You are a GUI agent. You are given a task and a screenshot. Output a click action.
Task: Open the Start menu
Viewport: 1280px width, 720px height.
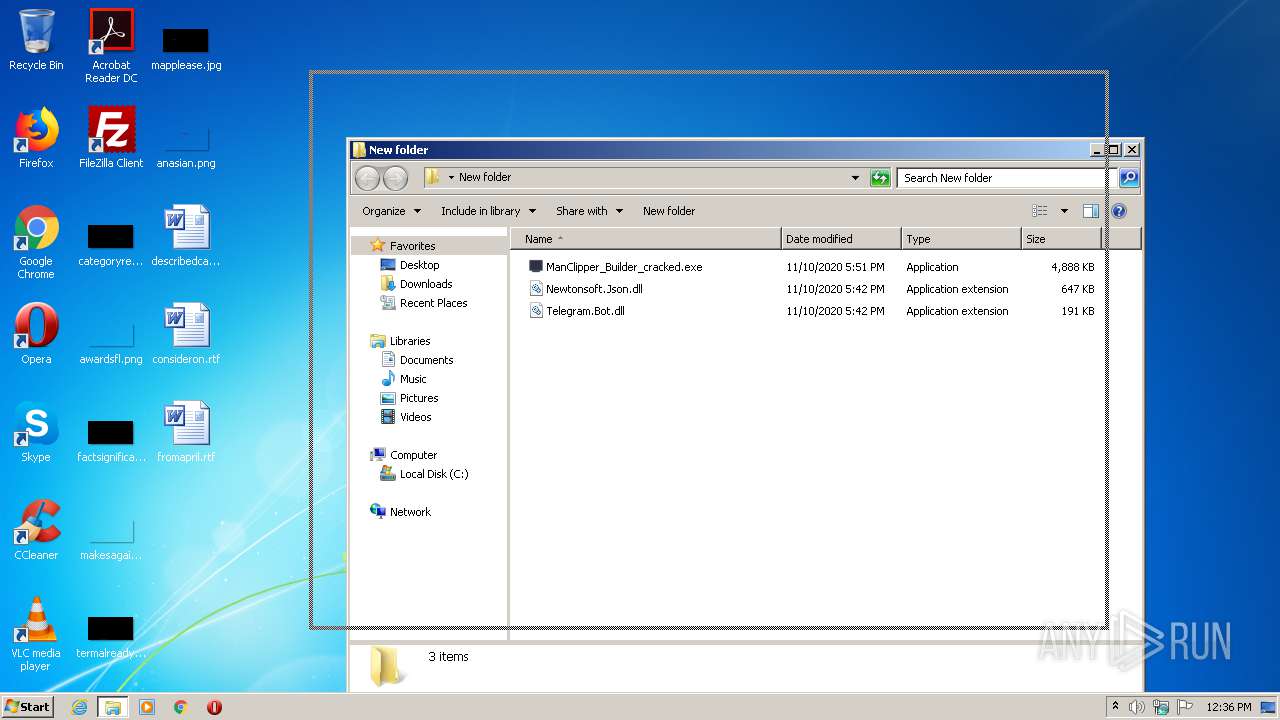pyautogui.click(x=27, y=706)
